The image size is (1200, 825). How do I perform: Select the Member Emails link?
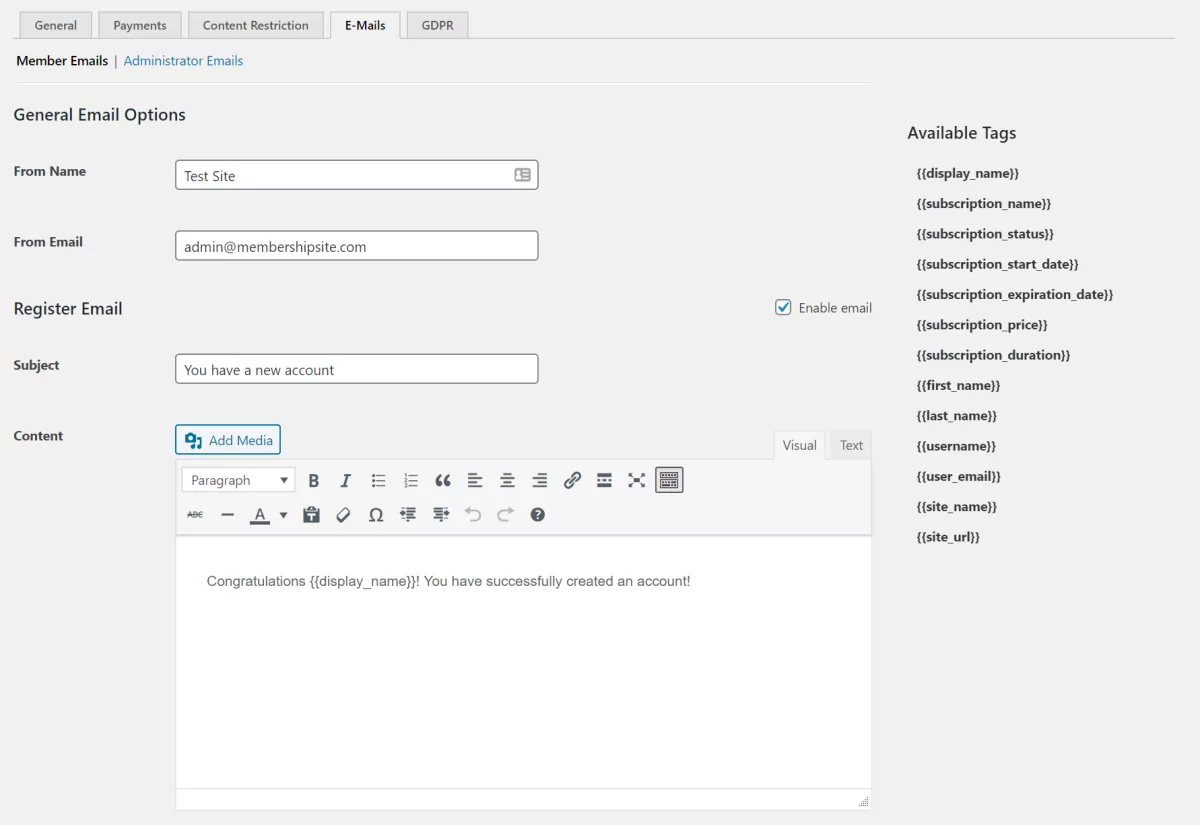[62, 61]
